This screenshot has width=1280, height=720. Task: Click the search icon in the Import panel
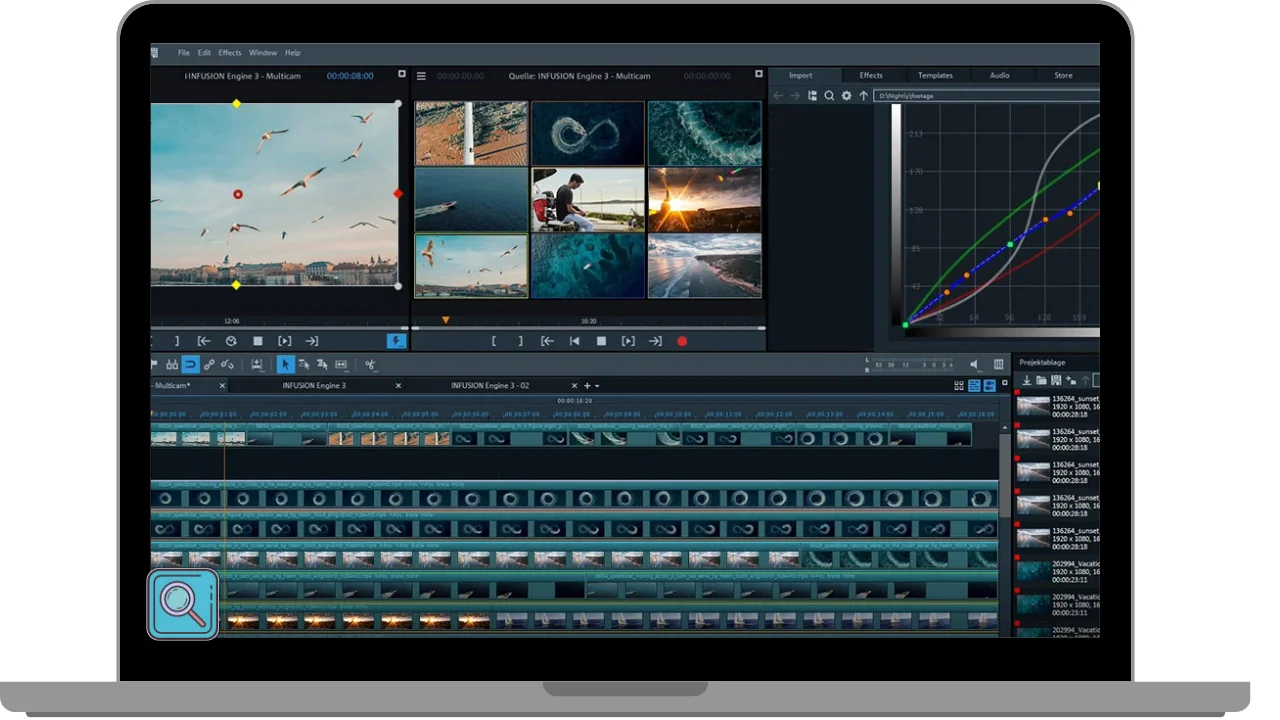coord(829,96)
